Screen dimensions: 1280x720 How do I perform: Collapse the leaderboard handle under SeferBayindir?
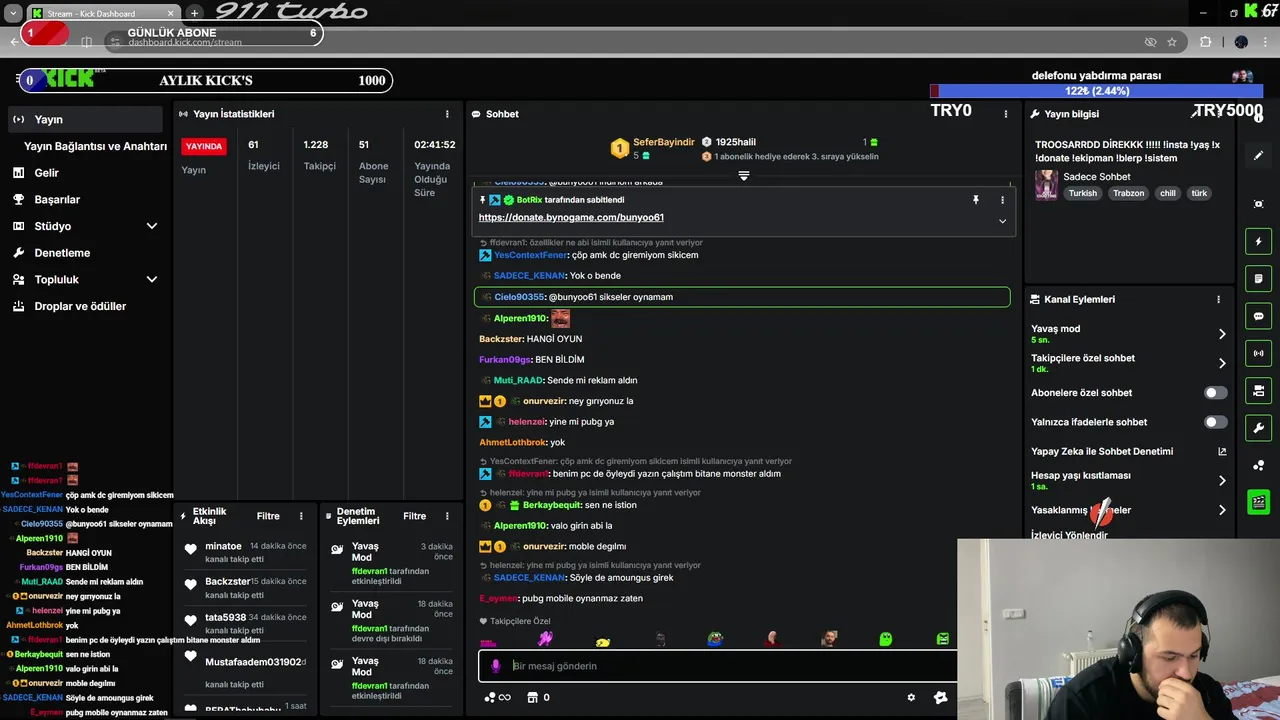pyautogui.click(x=743, y=176)
